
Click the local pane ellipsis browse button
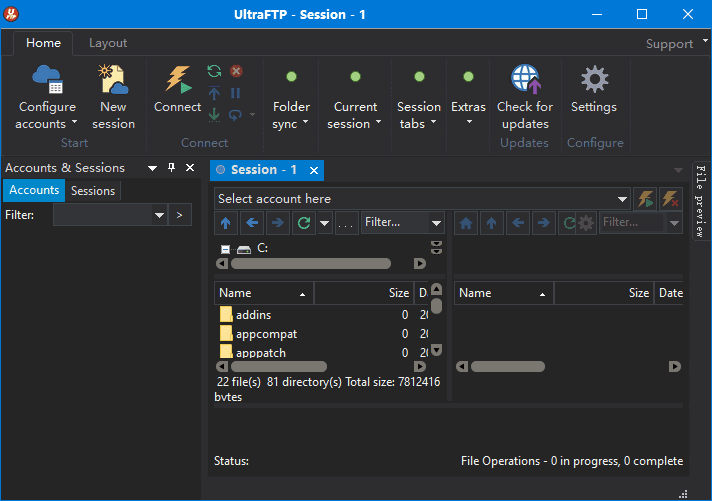coord(346,223)
